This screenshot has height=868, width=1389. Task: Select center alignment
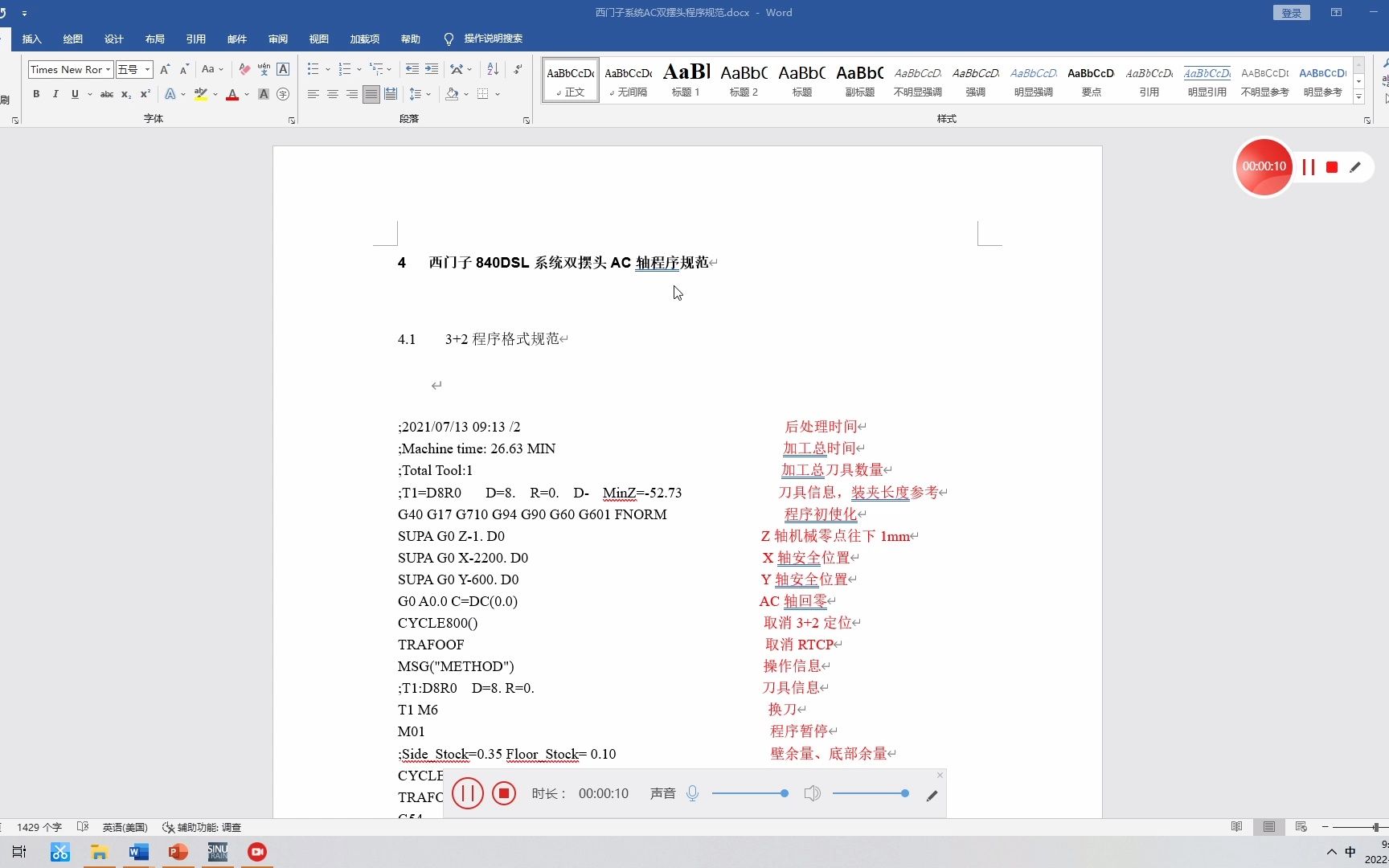click(332, 94)
